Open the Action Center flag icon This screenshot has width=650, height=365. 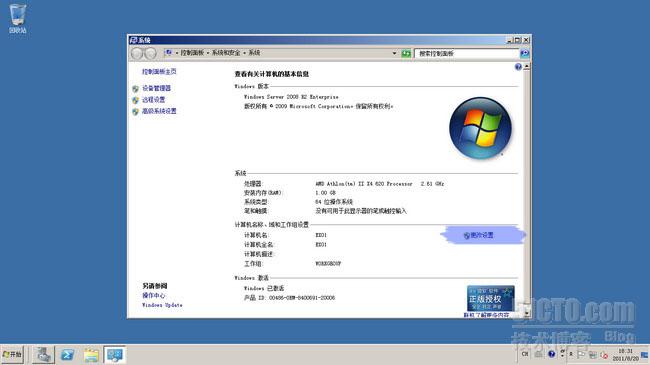581,354
